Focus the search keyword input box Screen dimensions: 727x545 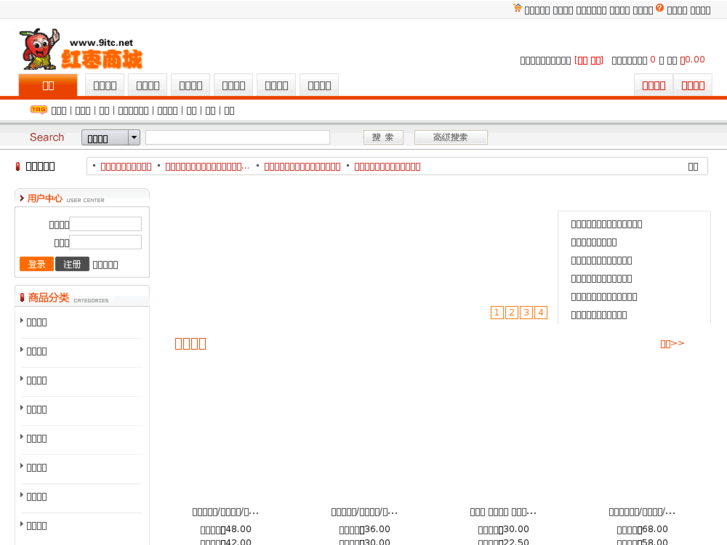(x=237, y=138)
